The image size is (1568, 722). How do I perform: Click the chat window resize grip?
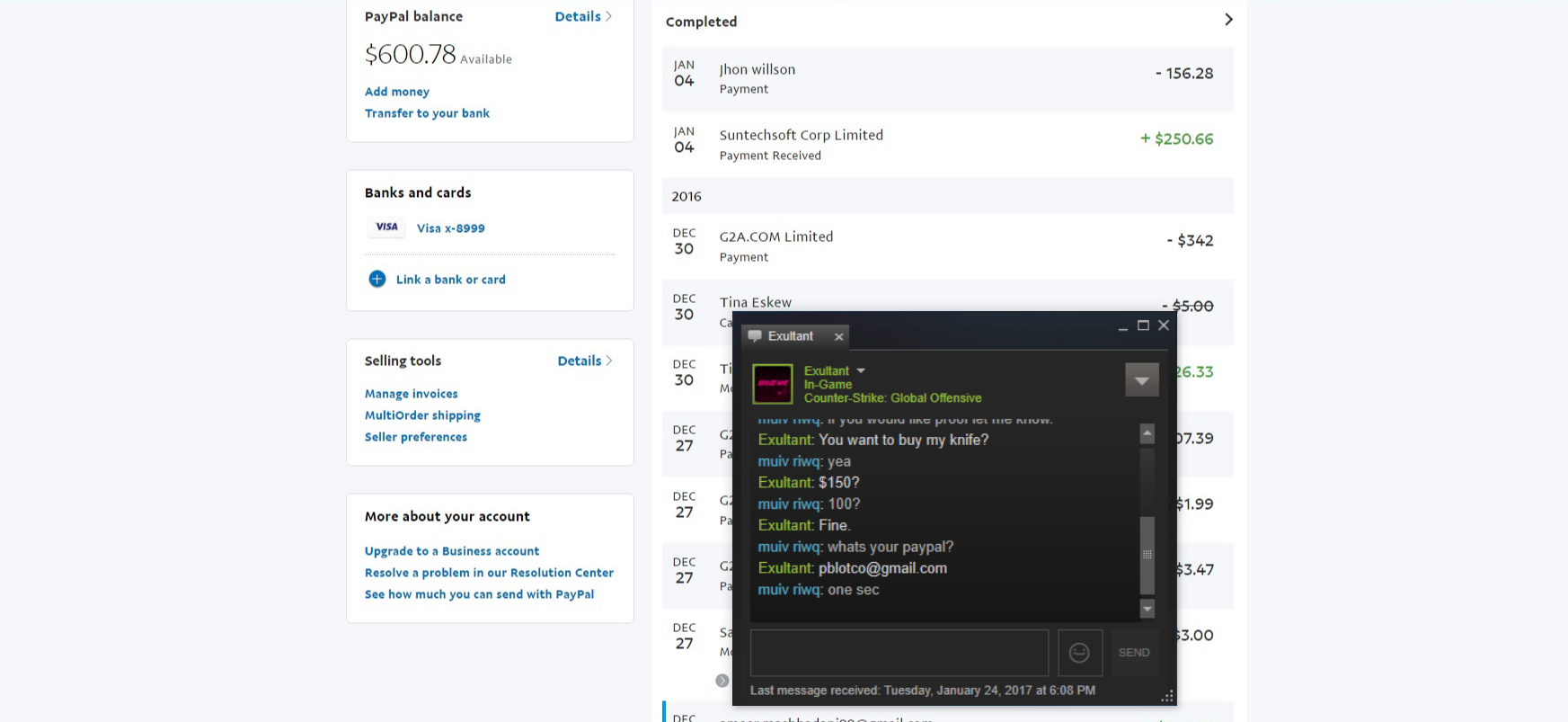tap(1166, 696)
